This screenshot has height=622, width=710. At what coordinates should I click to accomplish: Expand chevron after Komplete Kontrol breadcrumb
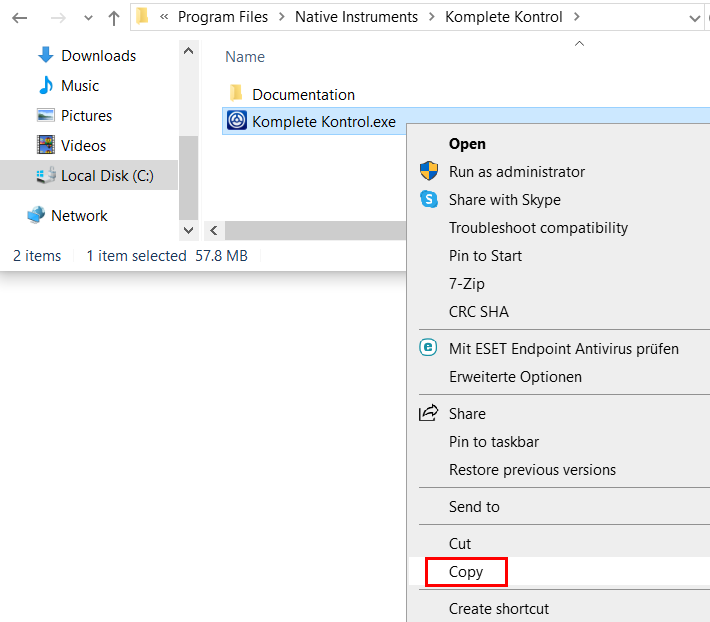(576, 17)
